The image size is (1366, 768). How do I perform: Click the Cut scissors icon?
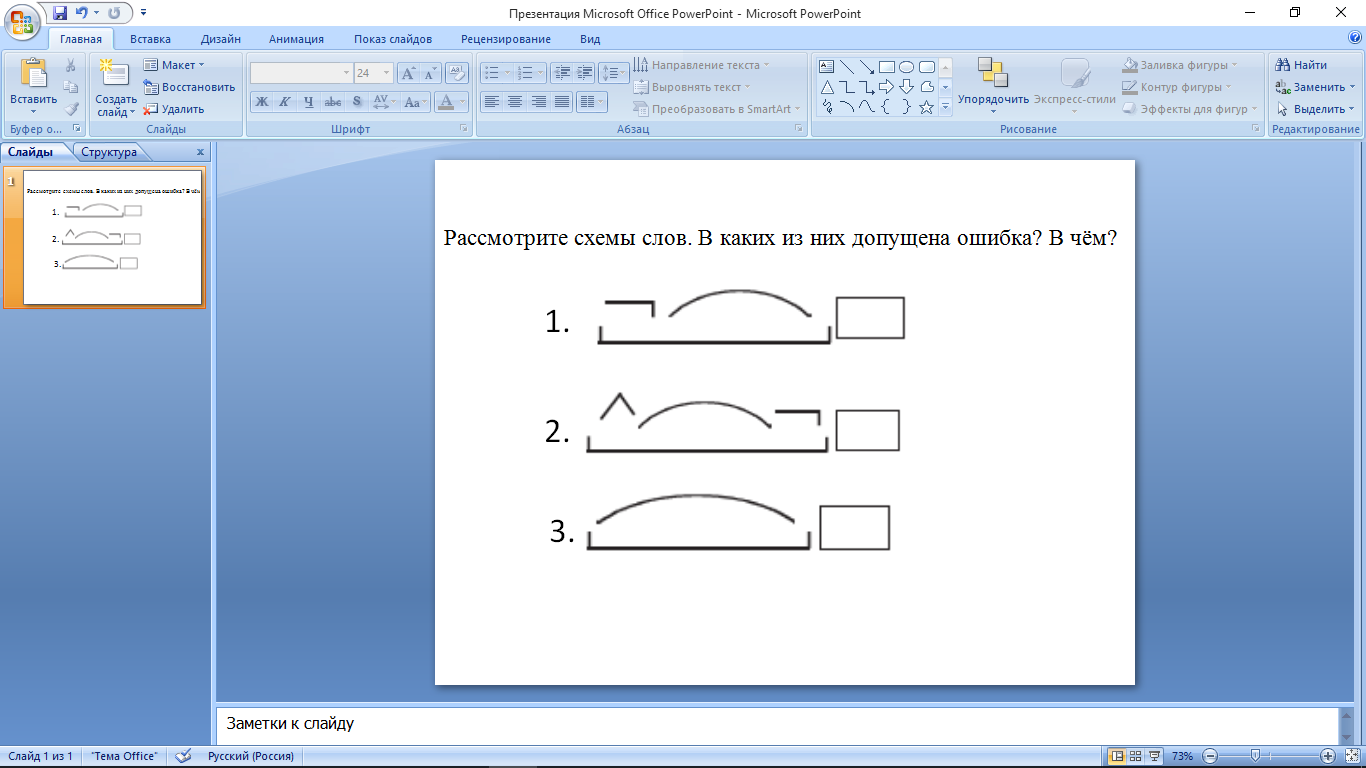[71, 65]
